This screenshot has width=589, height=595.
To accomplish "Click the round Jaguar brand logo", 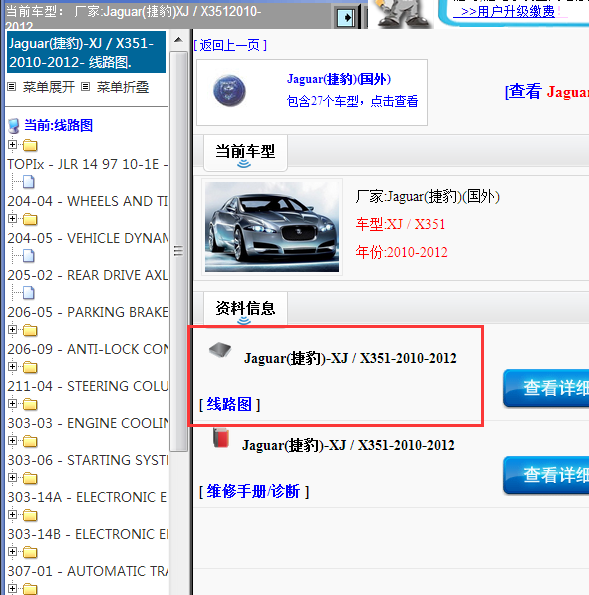I will pos(229,91).
